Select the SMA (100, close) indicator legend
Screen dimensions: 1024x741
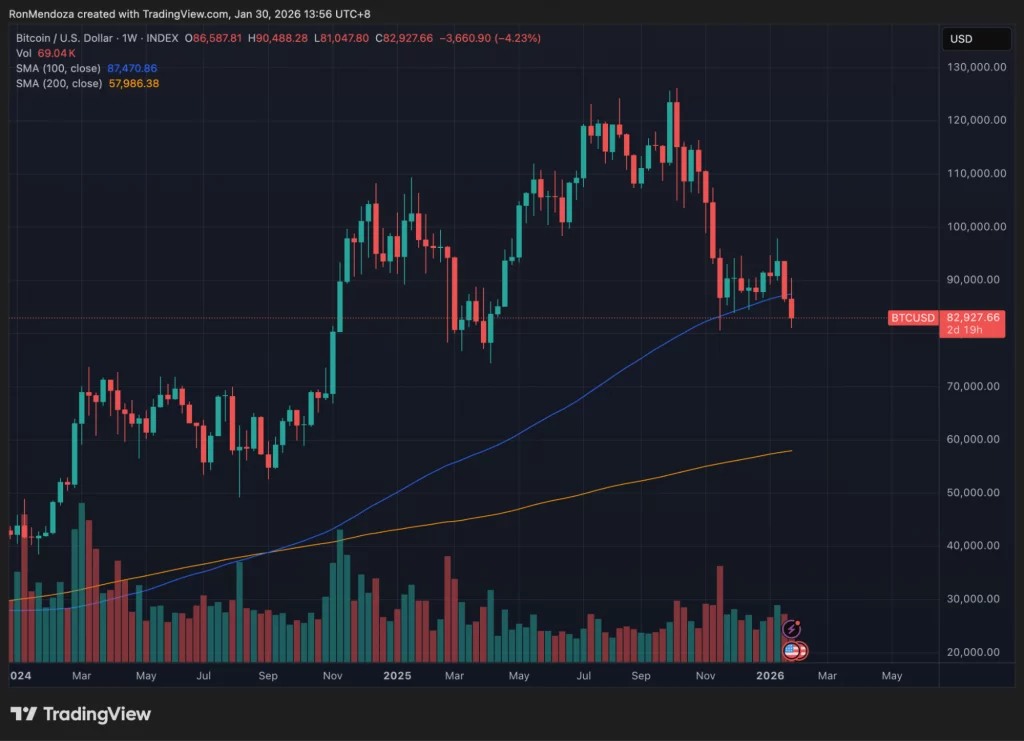point(59,69)
